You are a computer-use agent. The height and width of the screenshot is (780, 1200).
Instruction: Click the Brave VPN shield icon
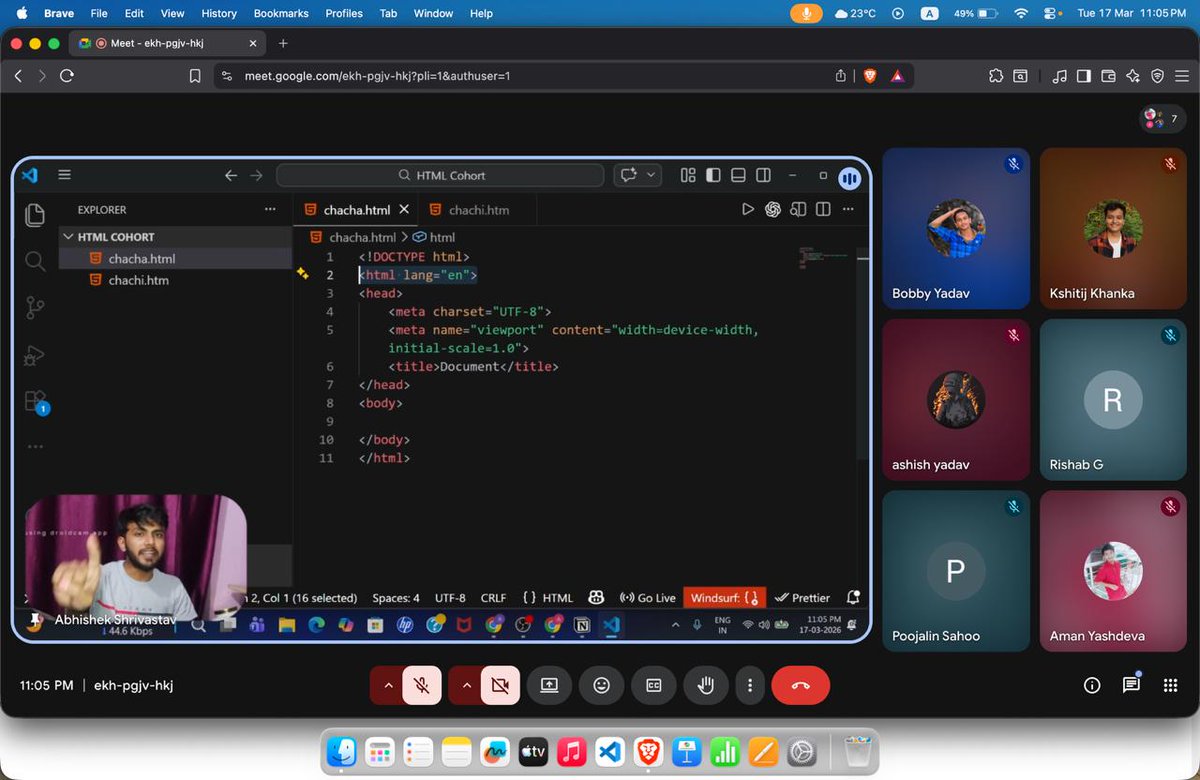1157,76
